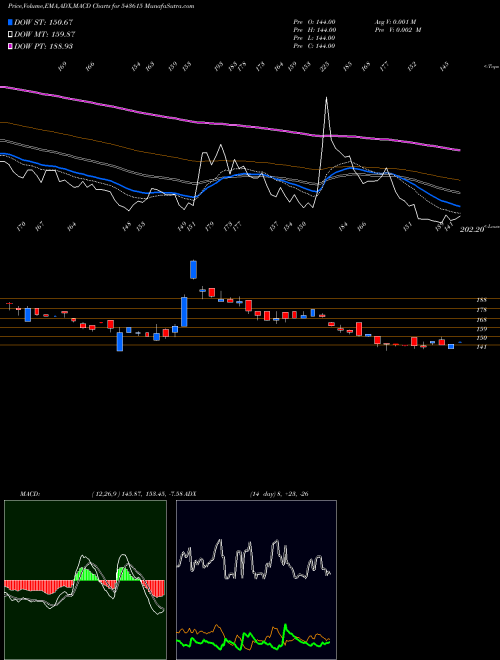The height and width of the screenshot is (660, 500).
Task: Click the 202.20 value beside the price line
Action: click(473, 230)
